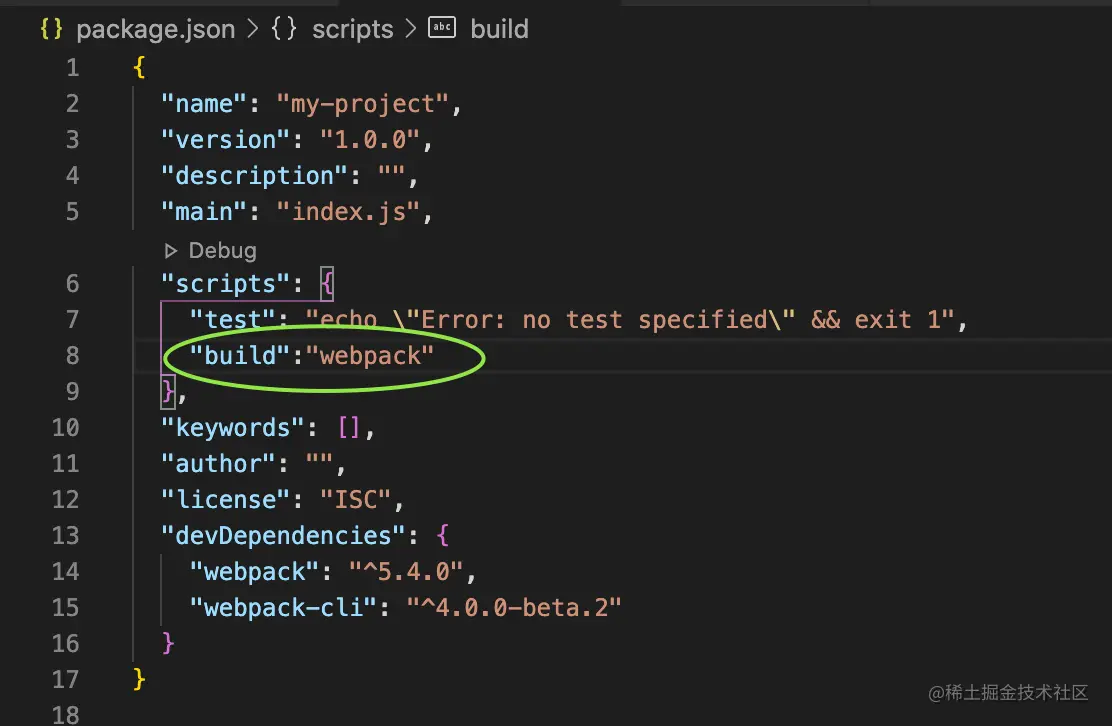Click line number 6 in the gutter
This screenshot has height=726, width=1112.
point(71,284)
